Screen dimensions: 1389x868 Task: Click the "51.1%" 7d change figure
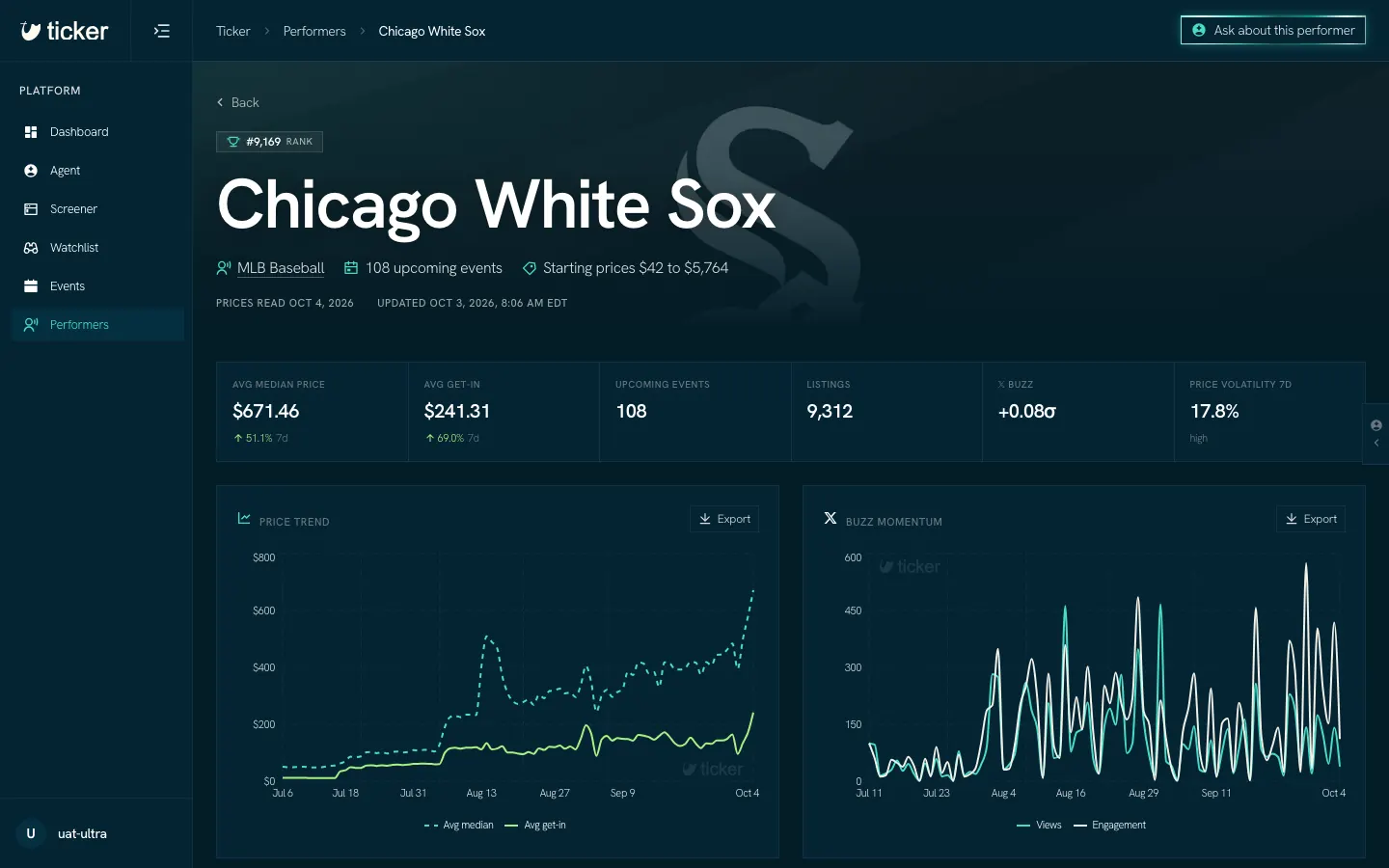(x=259, y=438)
